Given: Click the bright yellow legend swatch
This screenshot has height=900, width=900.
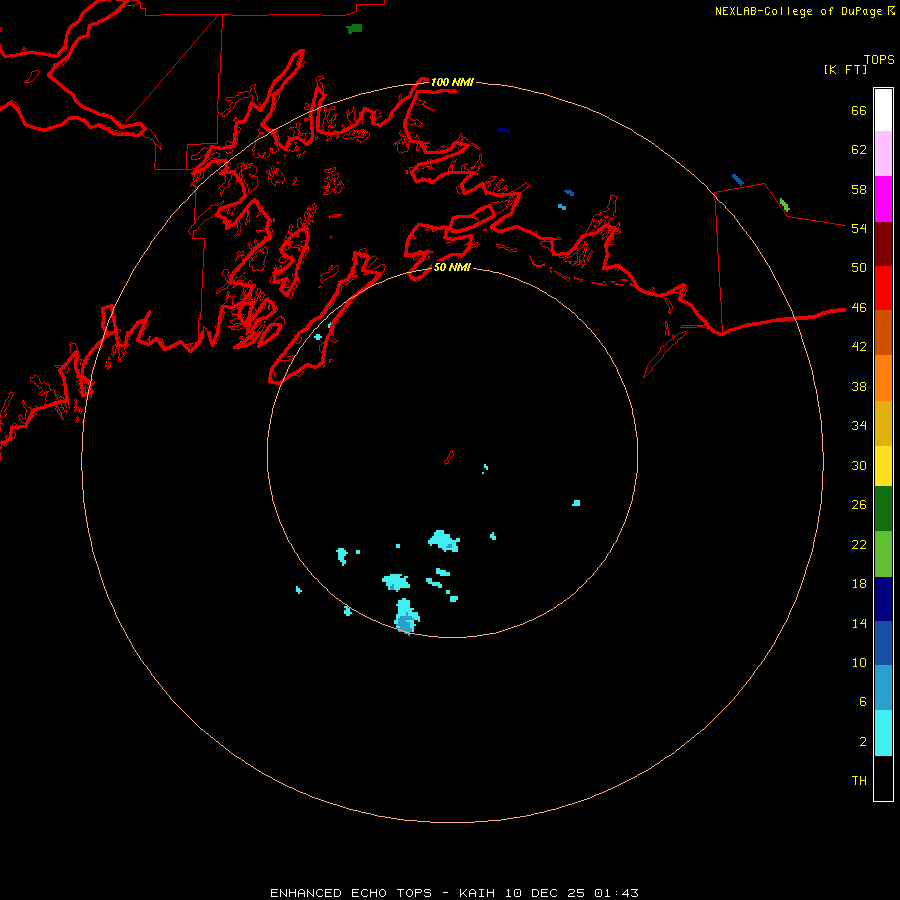Looking at the screenshot, I should [x=883, y=466].
